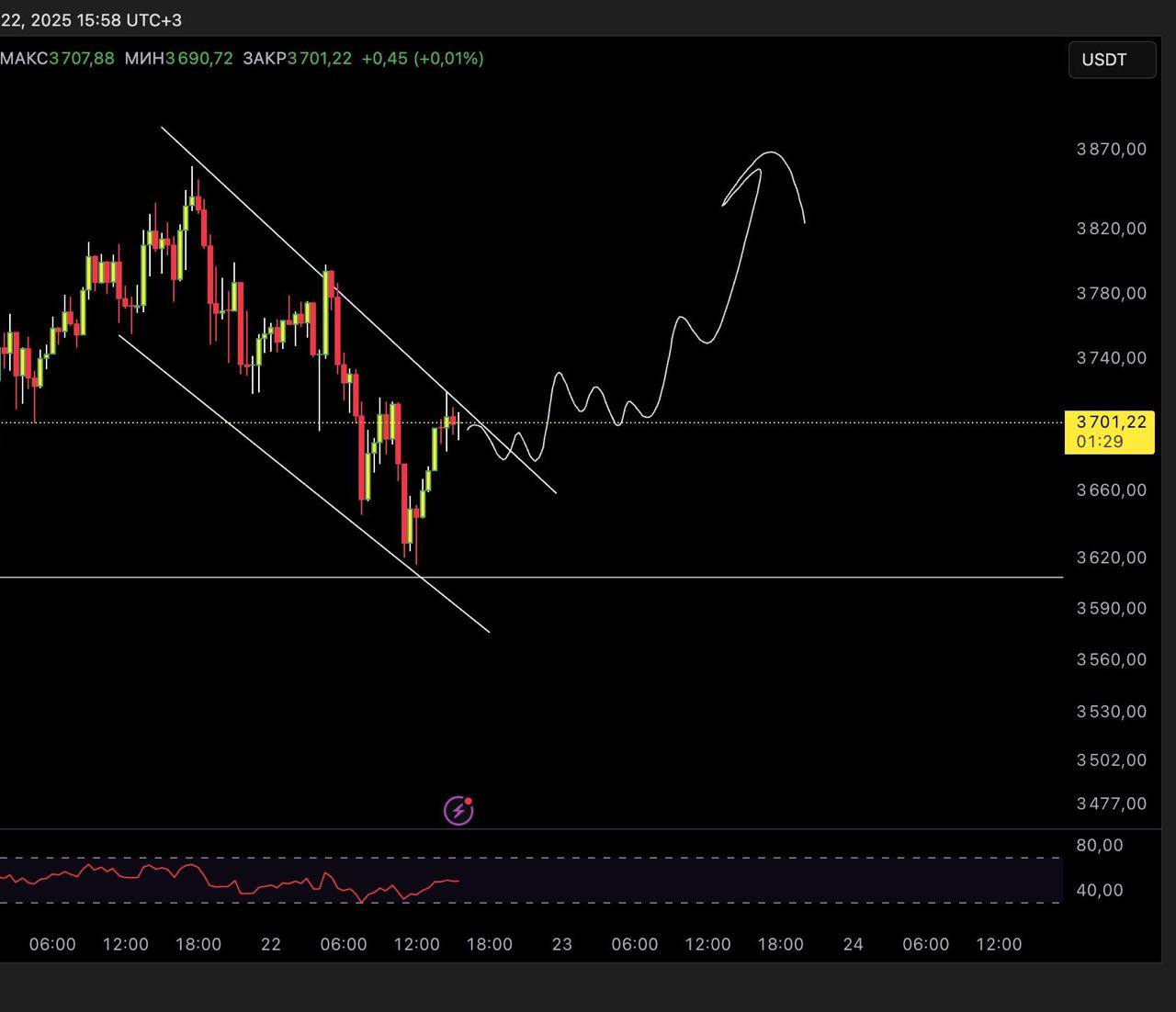Click the date label 23 on time axis
This screenshot has height=1012, width=1176.
(561, 944)
